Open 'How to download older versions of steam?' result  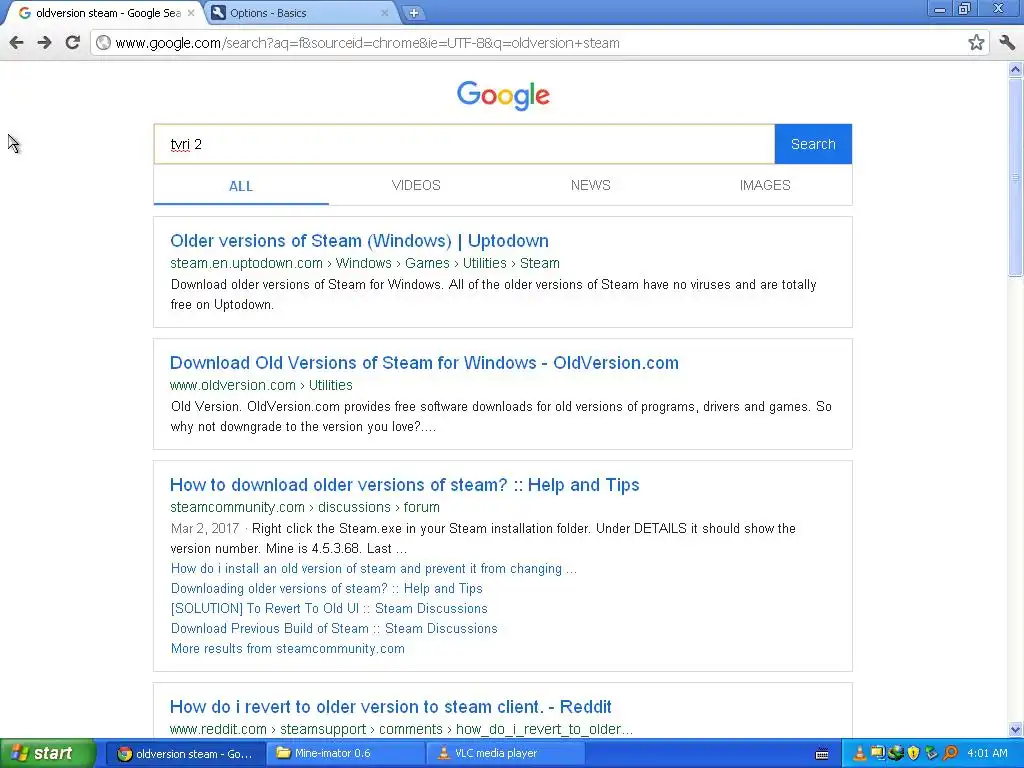404,485
